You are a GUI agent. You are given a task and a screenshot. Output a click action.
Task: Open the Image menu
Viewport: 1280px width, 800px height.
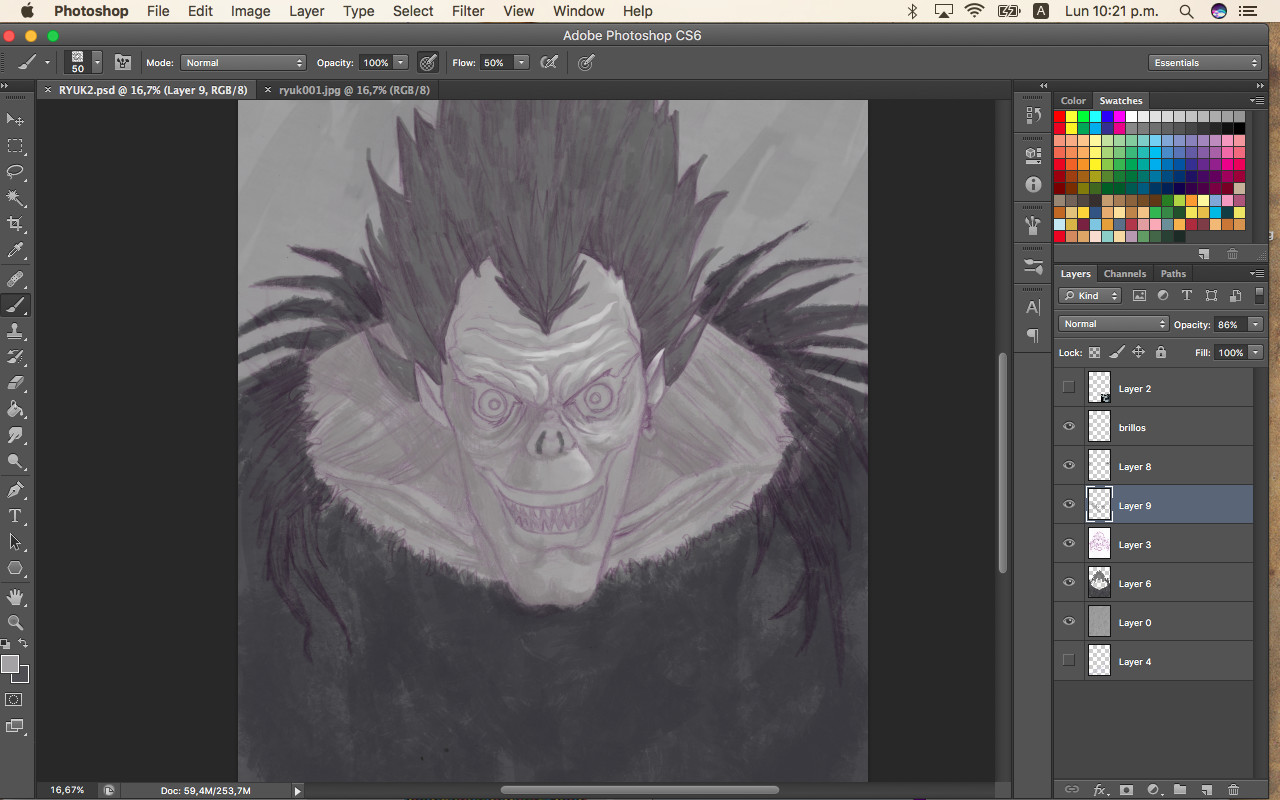[x=250, y=11]
